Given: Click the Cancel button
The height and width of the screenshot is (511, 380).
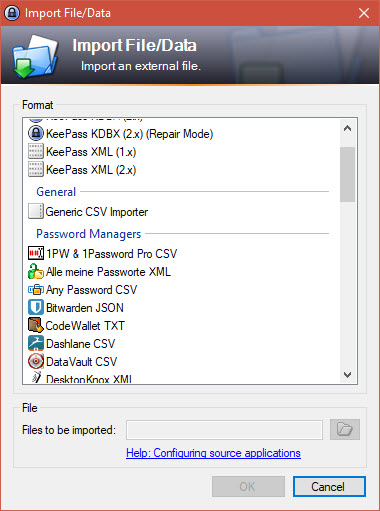Looking at the screenshot, I should click(329, 487).
